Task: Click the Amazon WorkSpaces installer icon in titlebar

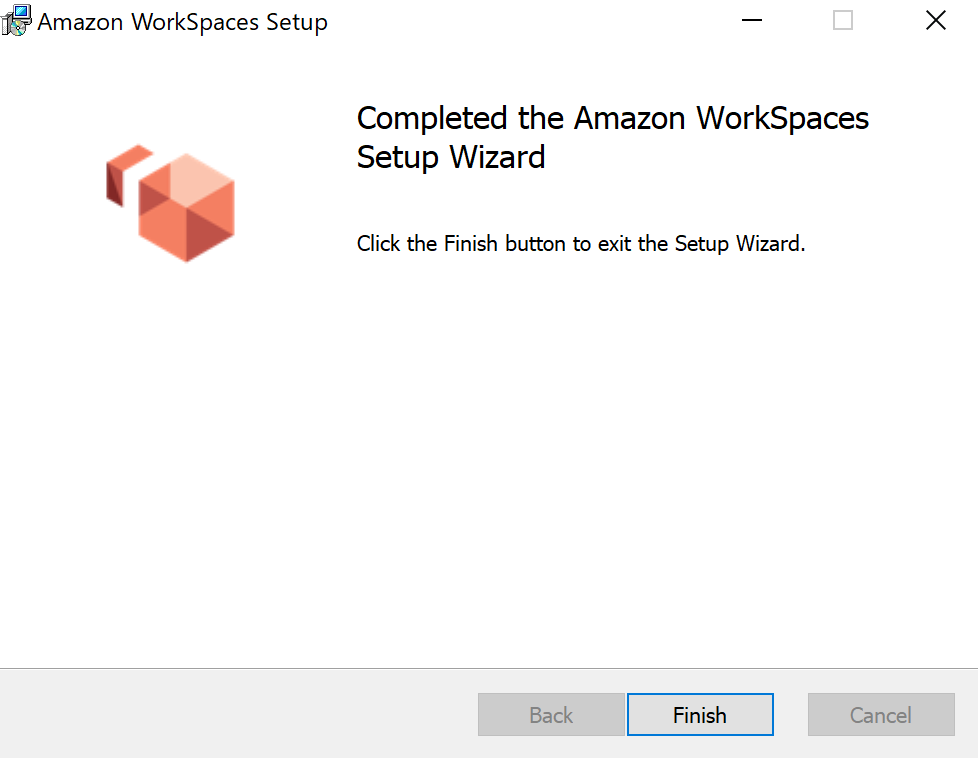Action: click(x=16, y=20)
